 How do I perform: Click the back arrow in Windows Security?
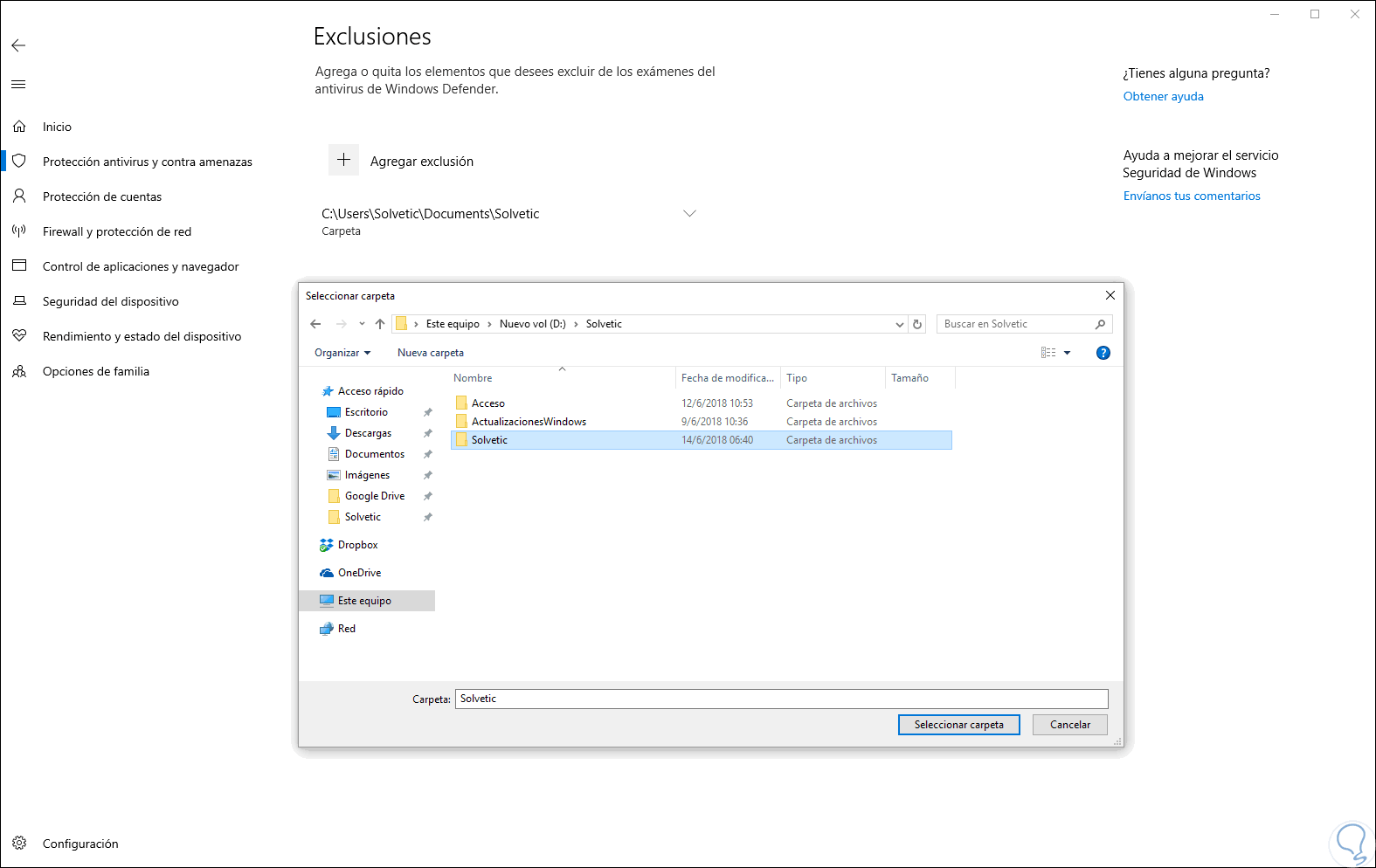point(18,45)
